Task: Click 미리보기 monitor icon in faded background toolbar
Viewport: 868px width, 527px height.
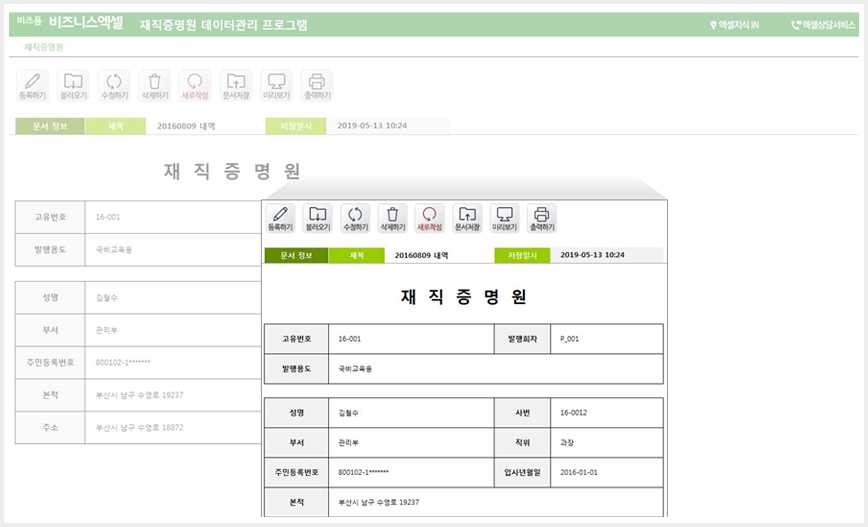Action: tap(276, 86)
